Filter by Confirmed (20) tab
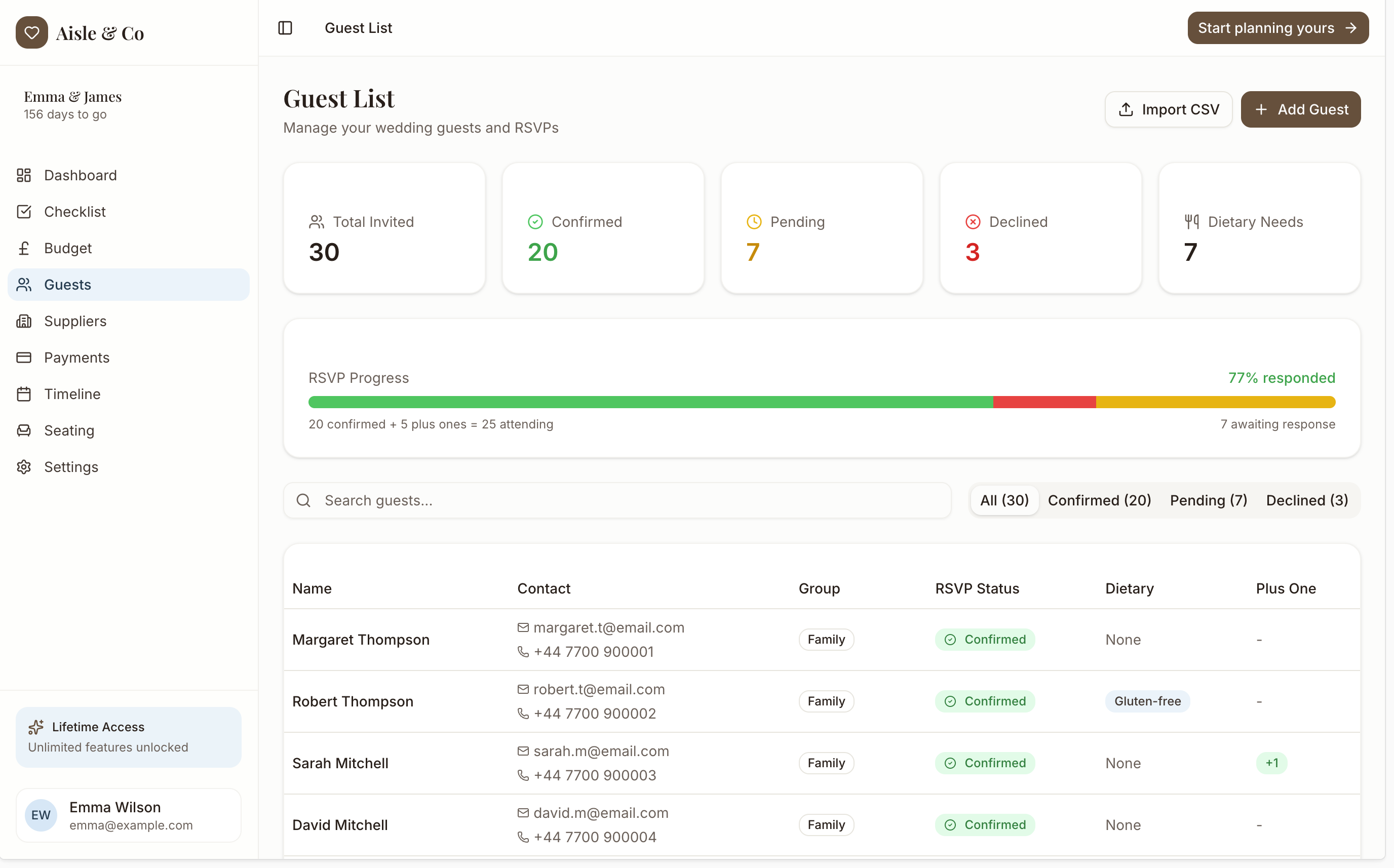Image resolution: width=1394 pixels, height=868 pixels. 1099,500
